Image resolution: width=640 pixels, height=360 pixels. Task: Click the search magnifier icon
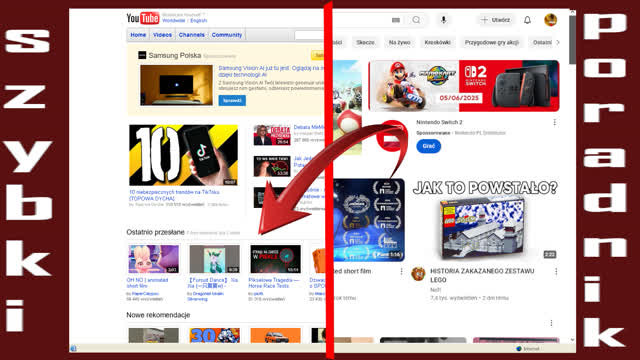click(416, 20)
